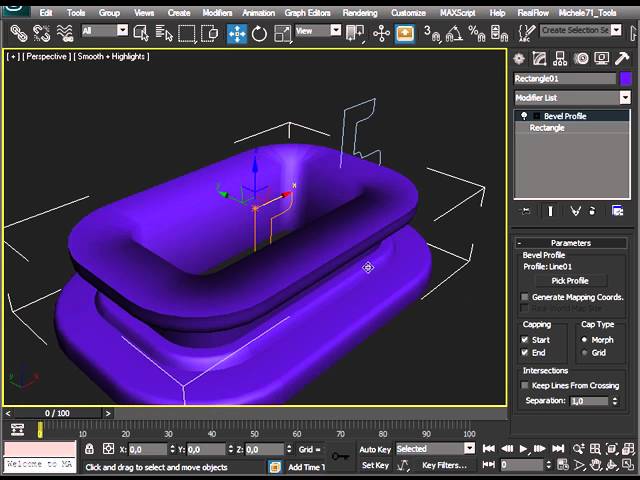Toggle the Selection Lock icon
640x480 pixels.
coord(89,449)
